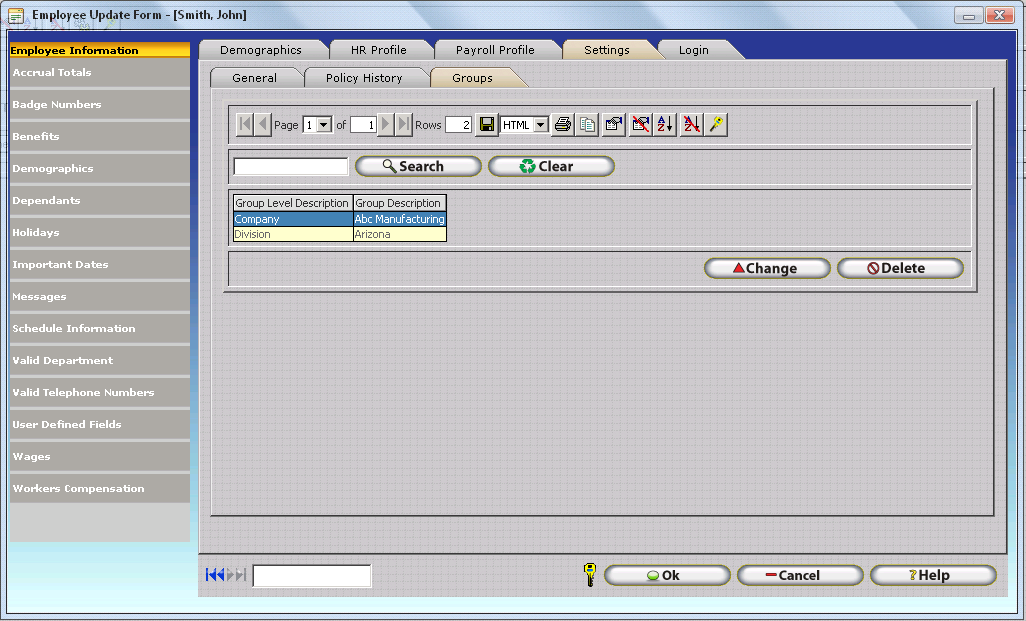Select the Division Arizona table row
The height and width of the screenshot is (621, 1026).
[339, 235]
